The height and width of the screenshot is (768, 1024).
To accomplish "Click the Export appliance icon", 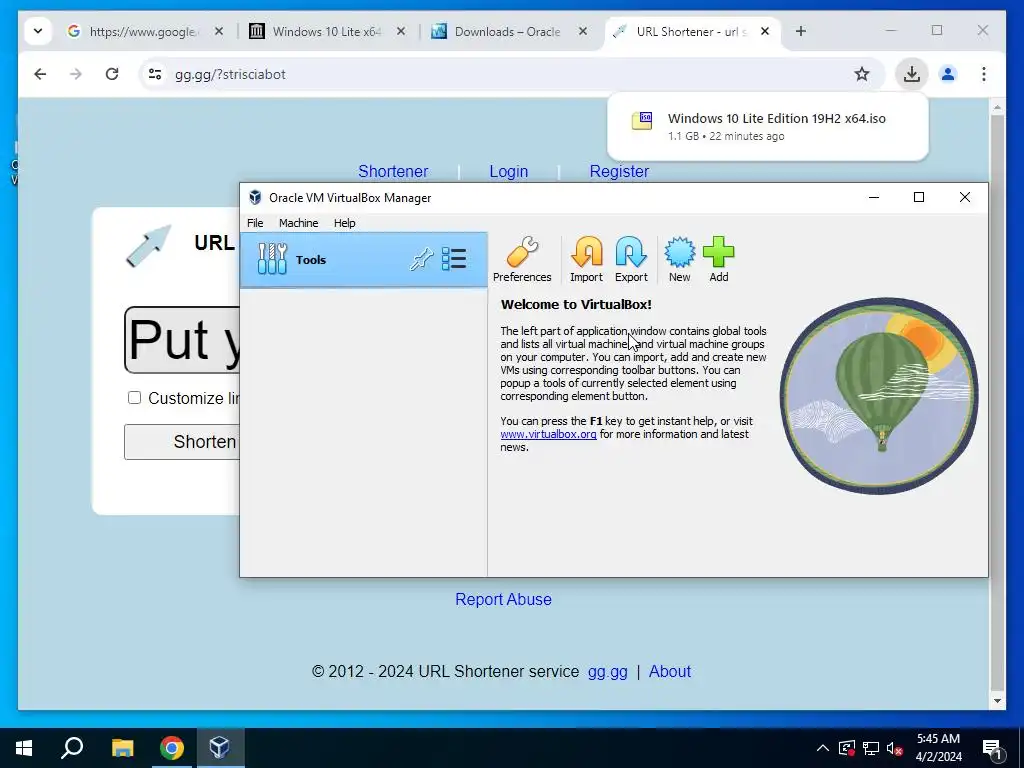I will (631, 259).
